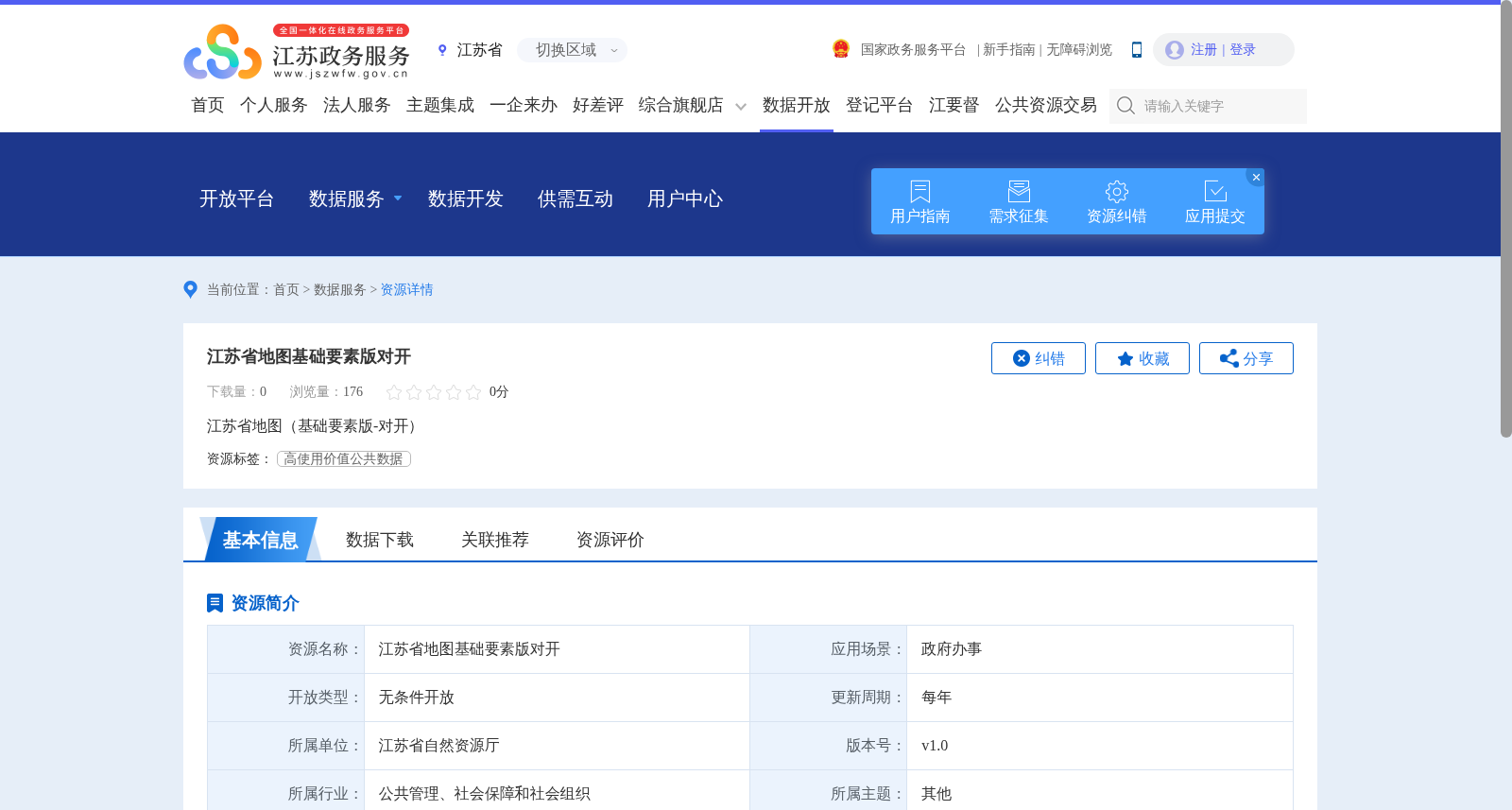Viewport: 1512px width, 810px height.
Task: Open the 主题集成 menu item
Action: point(440,105)
